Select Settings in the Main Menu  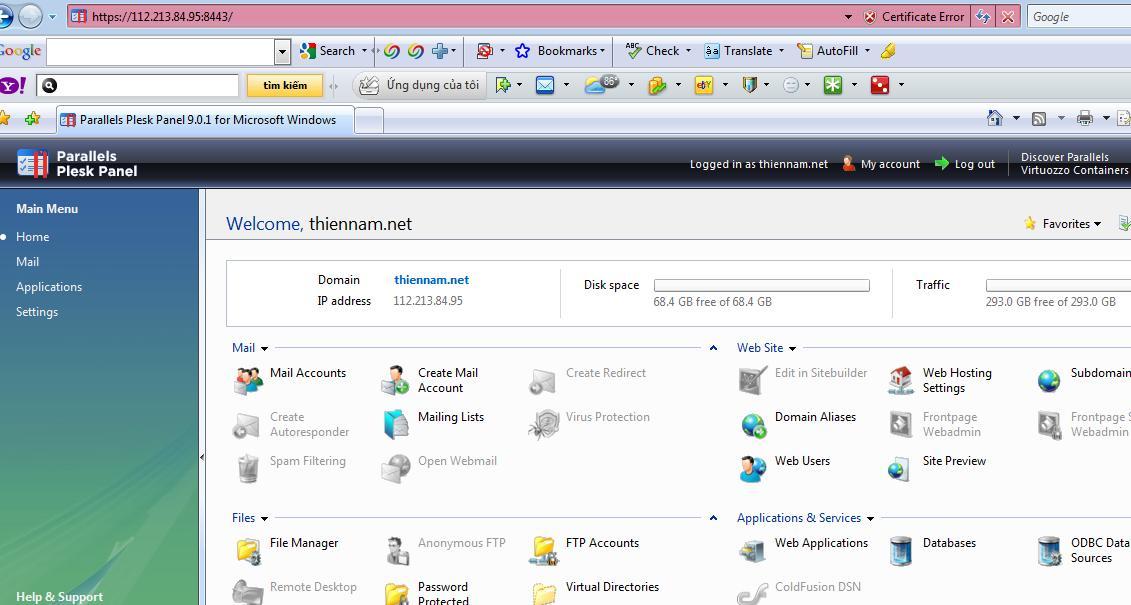point(37,312)
